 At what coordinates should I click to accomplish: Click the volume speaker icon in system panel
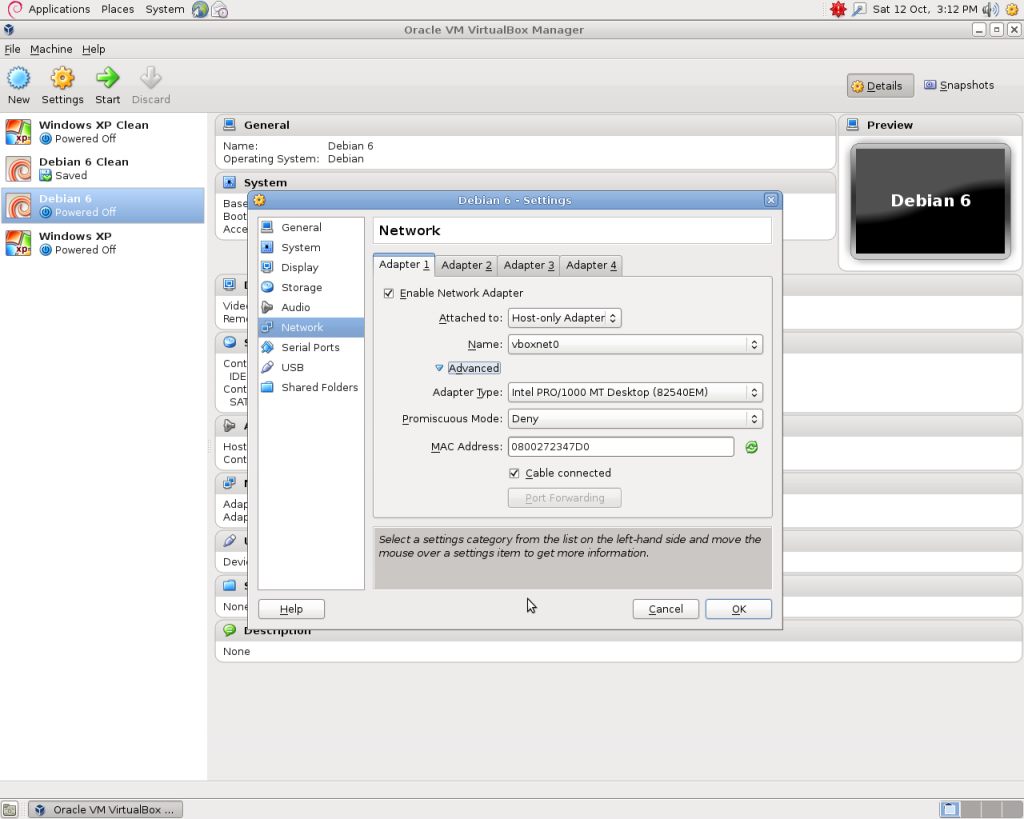tap(989, 9)
